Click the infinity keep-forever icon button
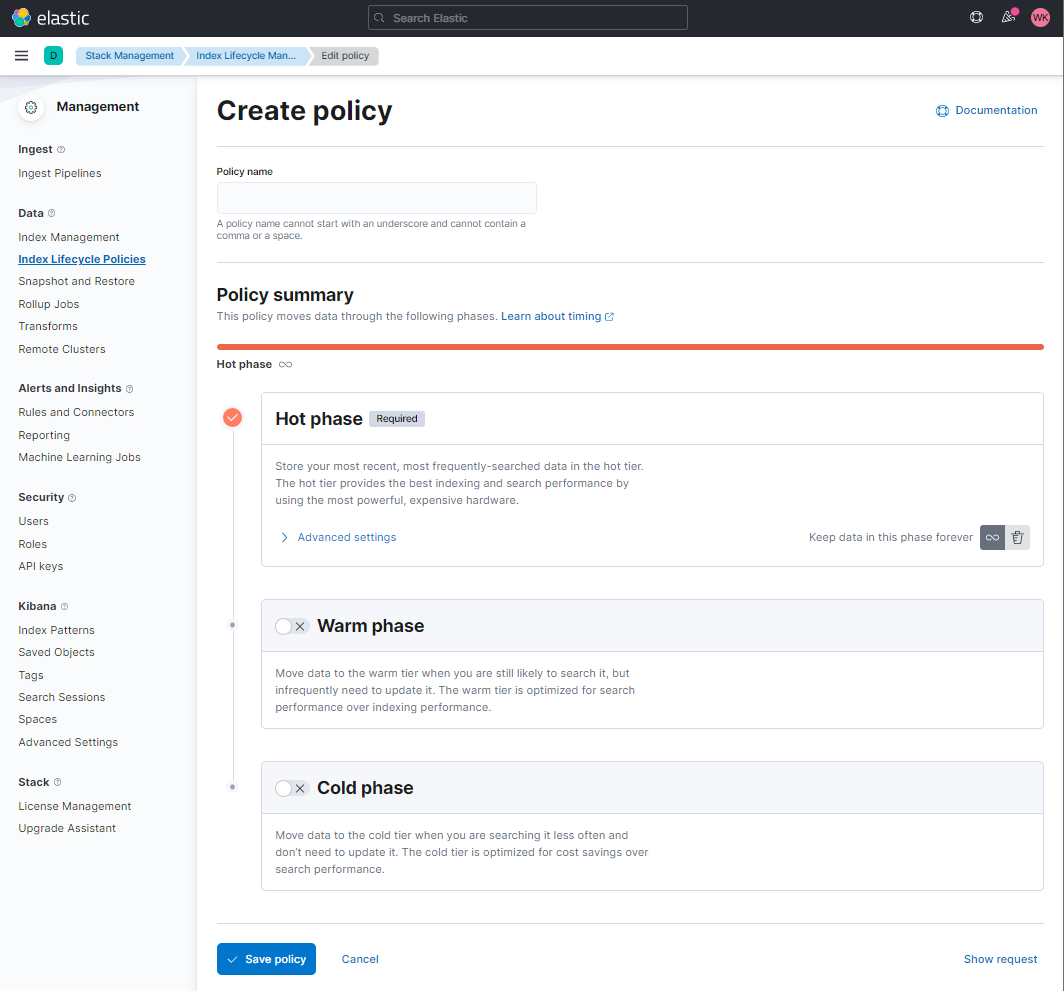This screenshot has width=1064, height=991. (x=992, y=538)
